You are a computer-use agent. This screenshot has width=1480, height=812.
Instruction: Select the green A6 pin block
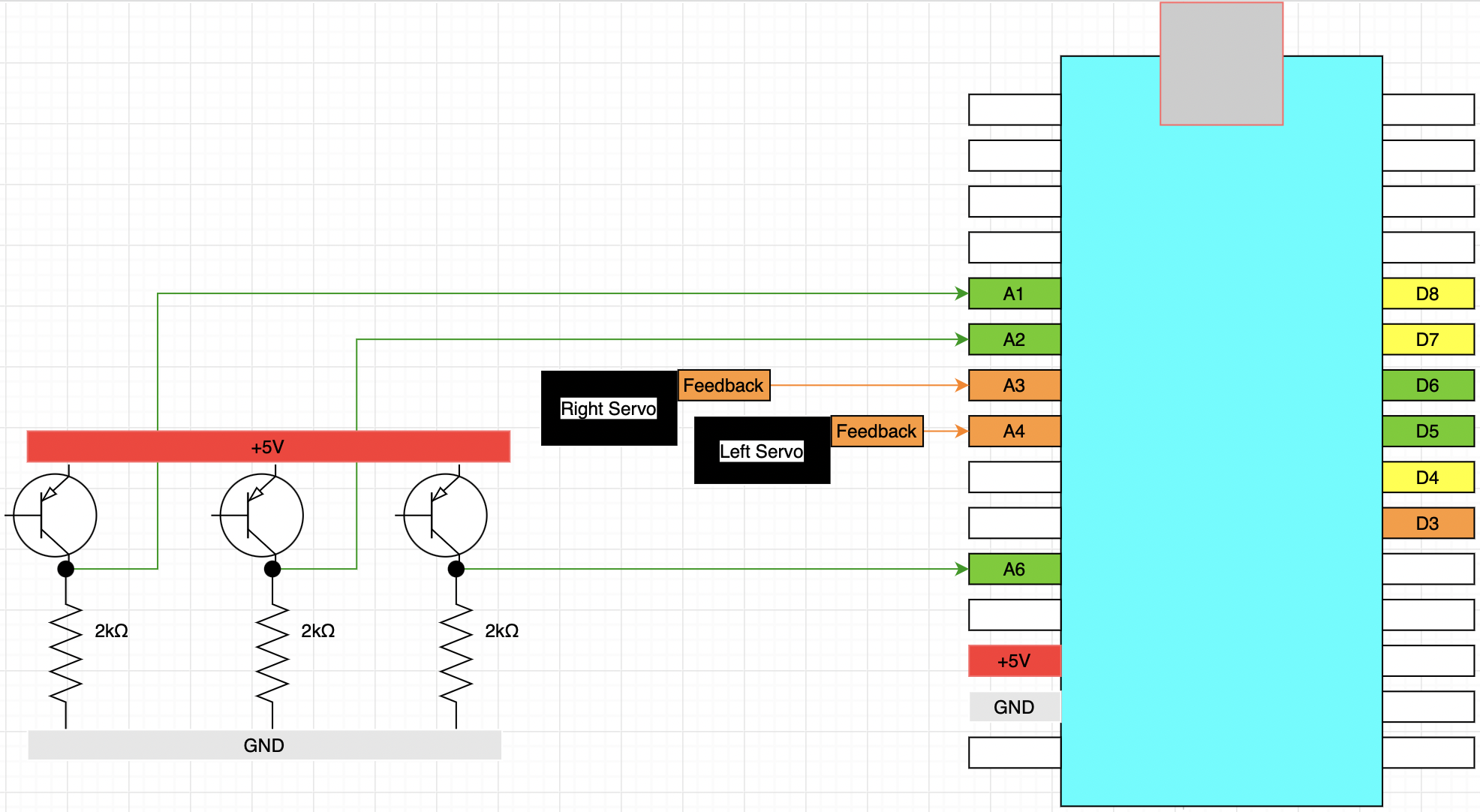point(1015,569)
